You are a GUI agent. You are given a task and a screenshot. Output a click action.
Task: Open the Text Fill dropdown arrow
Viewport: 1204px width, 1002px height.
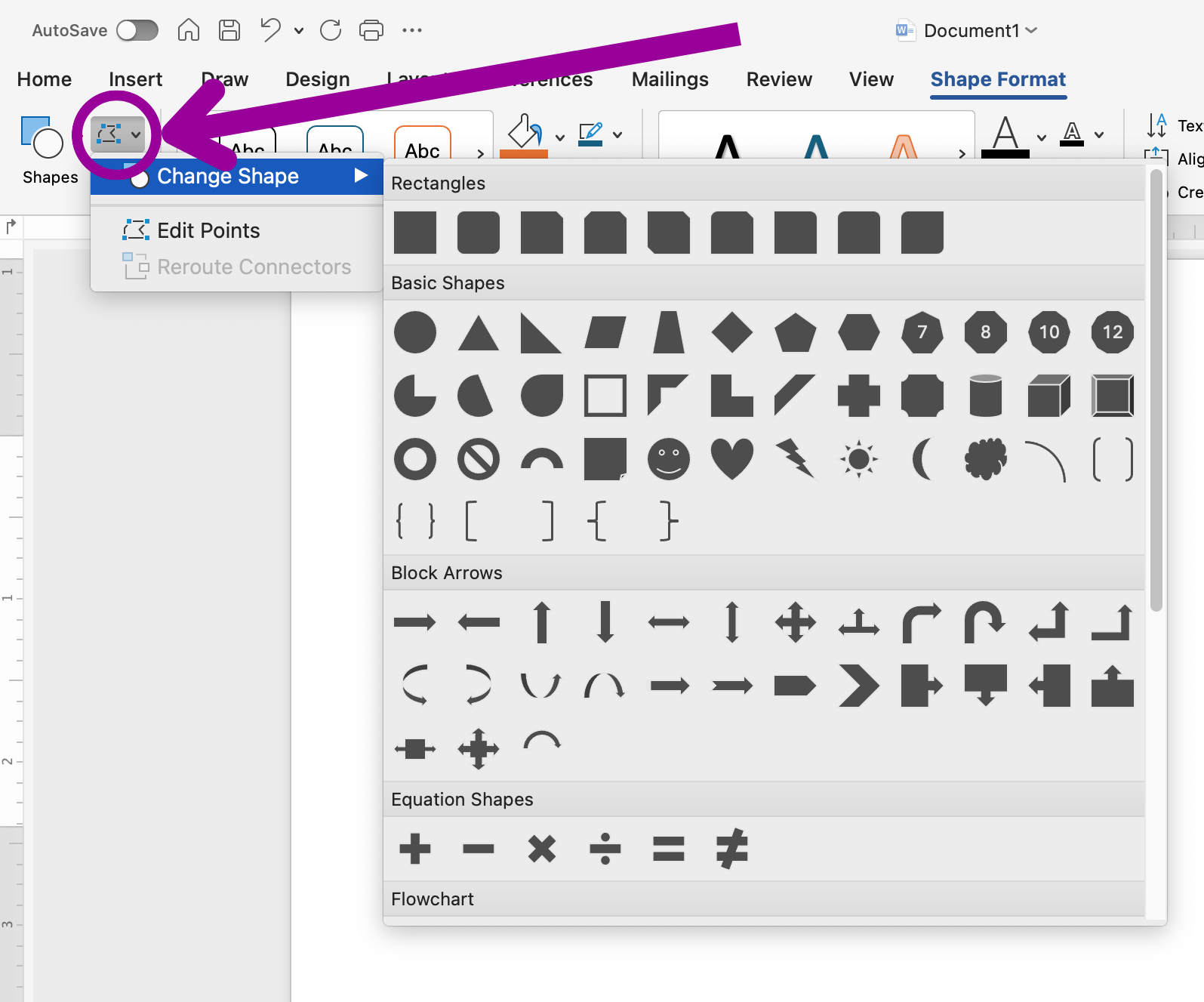(x=1042, y=137)
